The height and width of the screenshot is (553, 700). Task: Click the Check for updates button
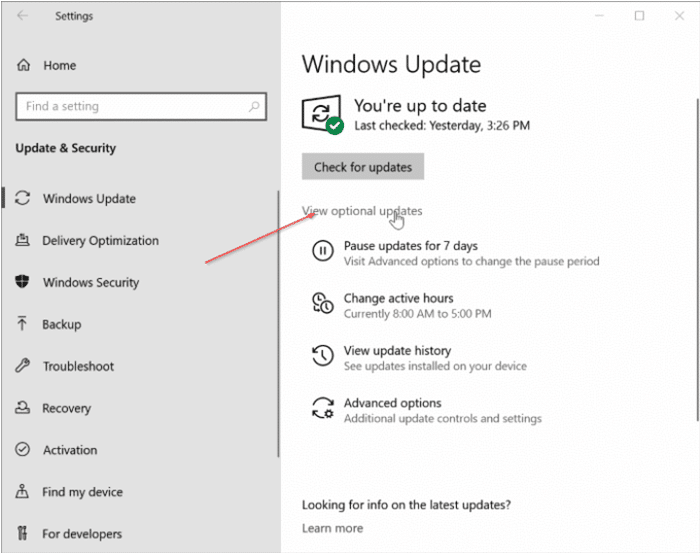(363, 166)
